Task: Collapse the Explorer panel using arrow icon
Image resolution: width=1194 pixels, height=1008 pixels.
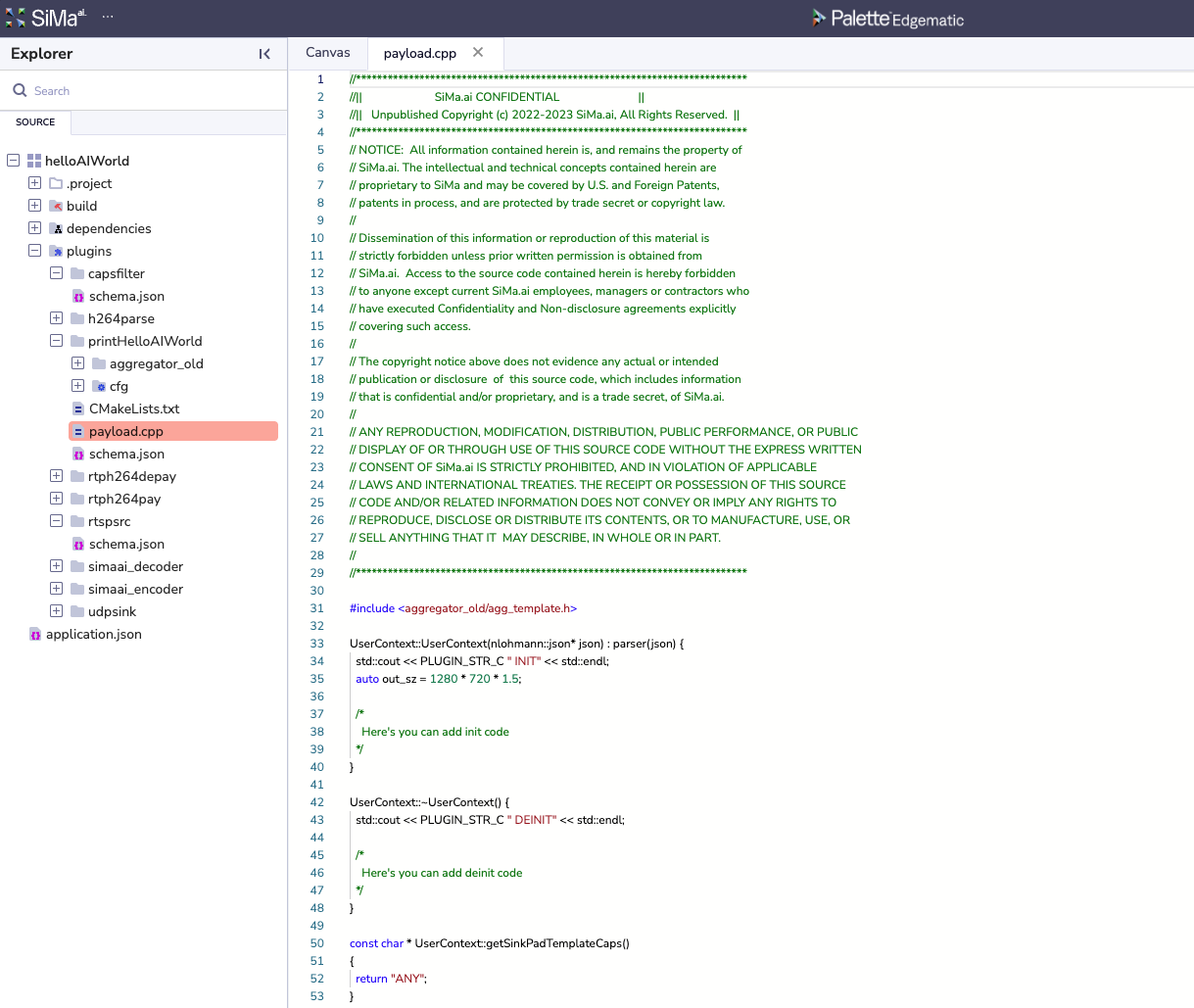Action: tap(264, 54)
